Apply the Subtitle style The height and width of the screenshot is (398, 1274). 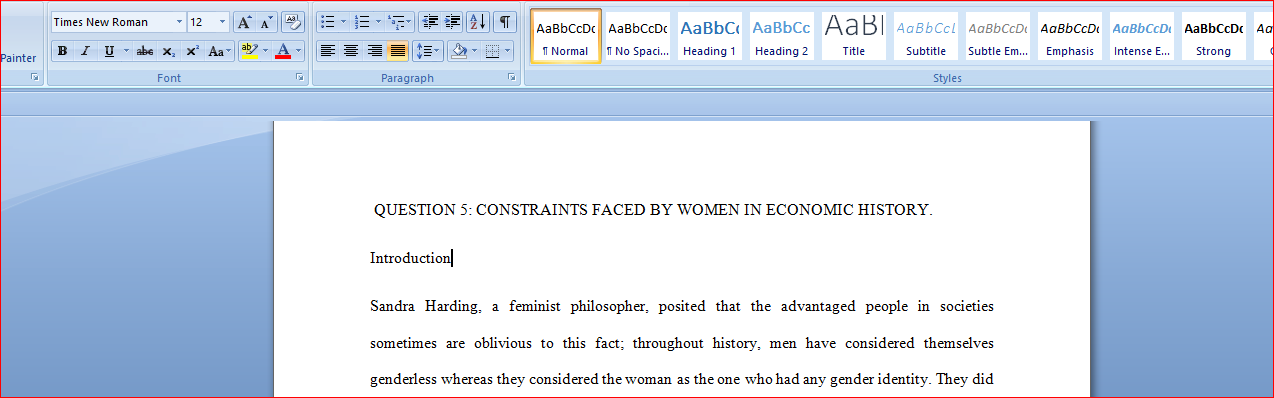pos(926,36)
